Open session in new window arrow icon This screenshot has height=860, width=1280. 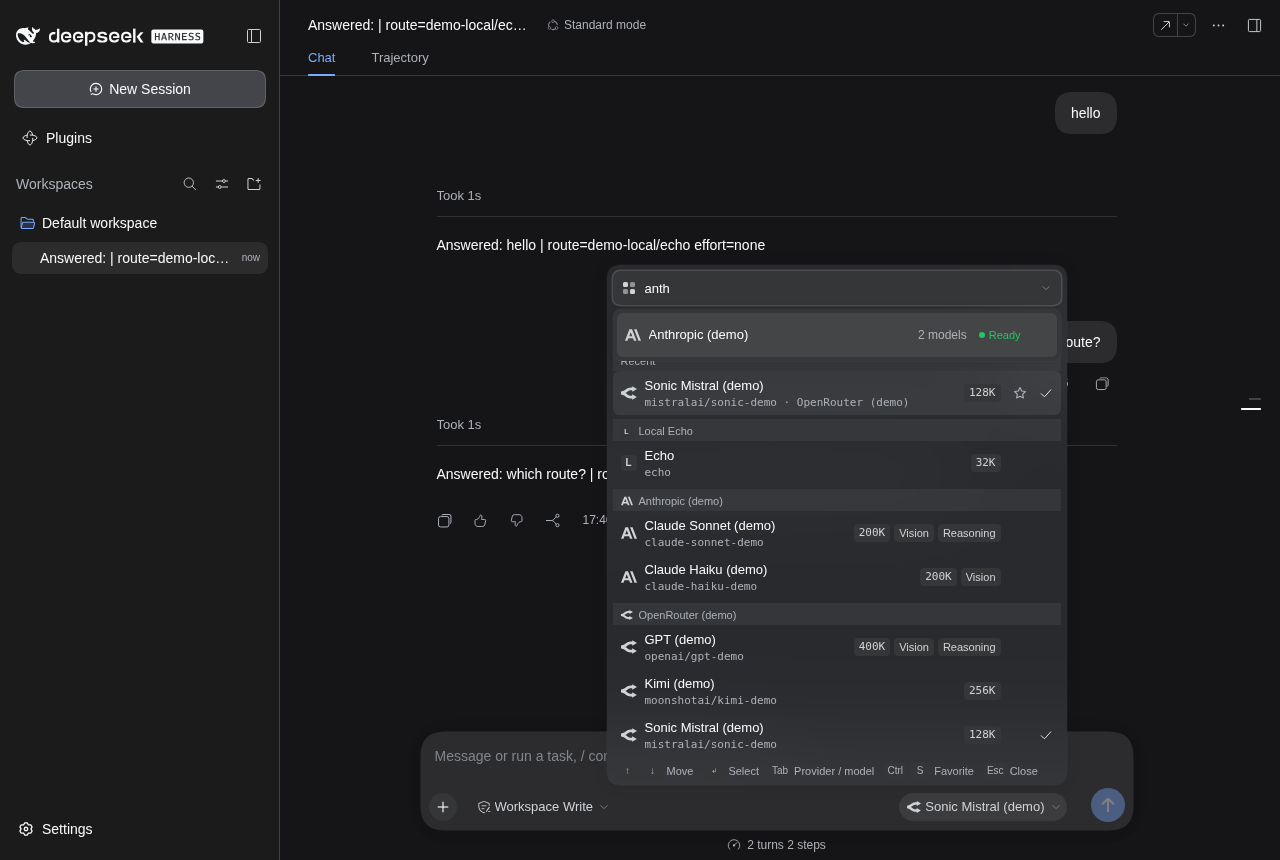[x=1165, y=25]
